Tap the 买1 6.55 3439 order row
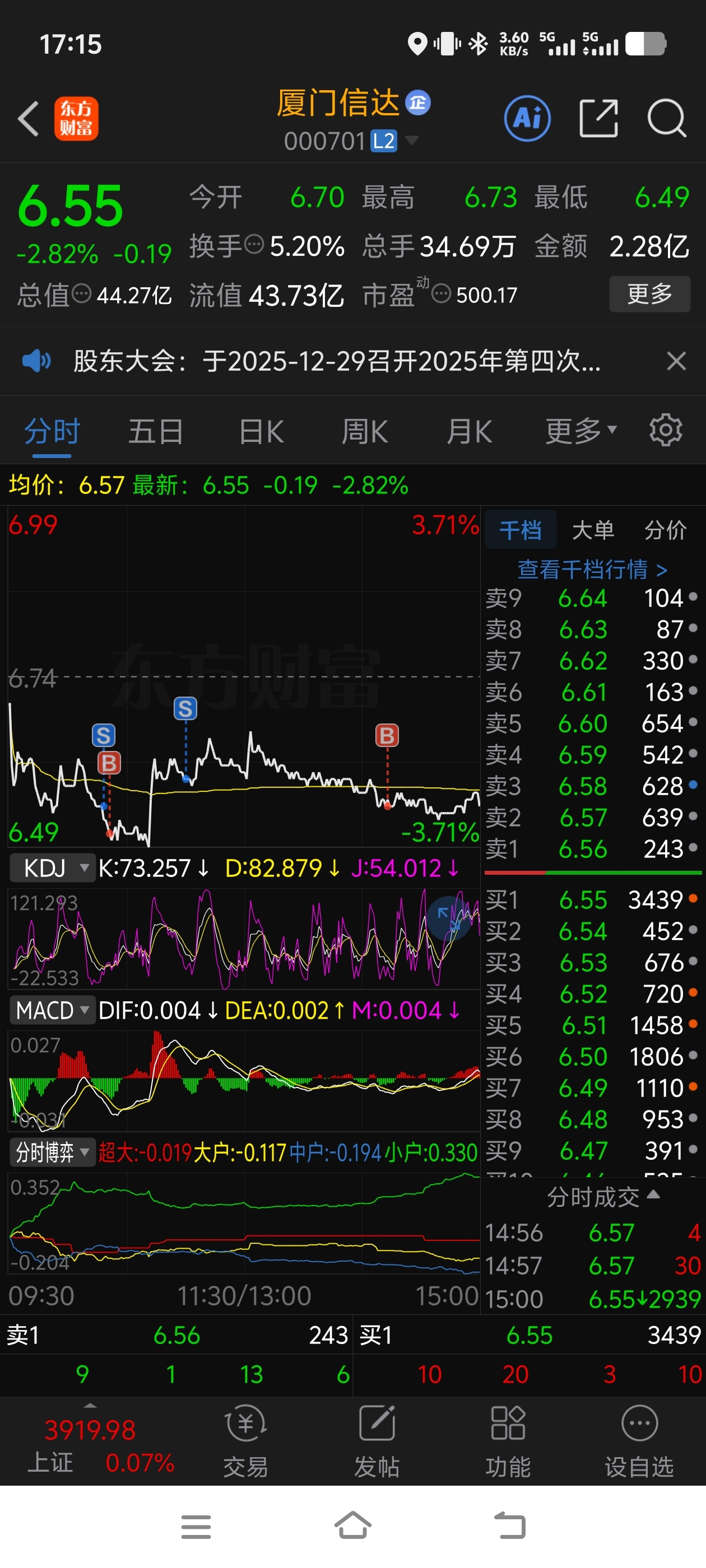Viewport: 706px width, 1568px height. 592,900
